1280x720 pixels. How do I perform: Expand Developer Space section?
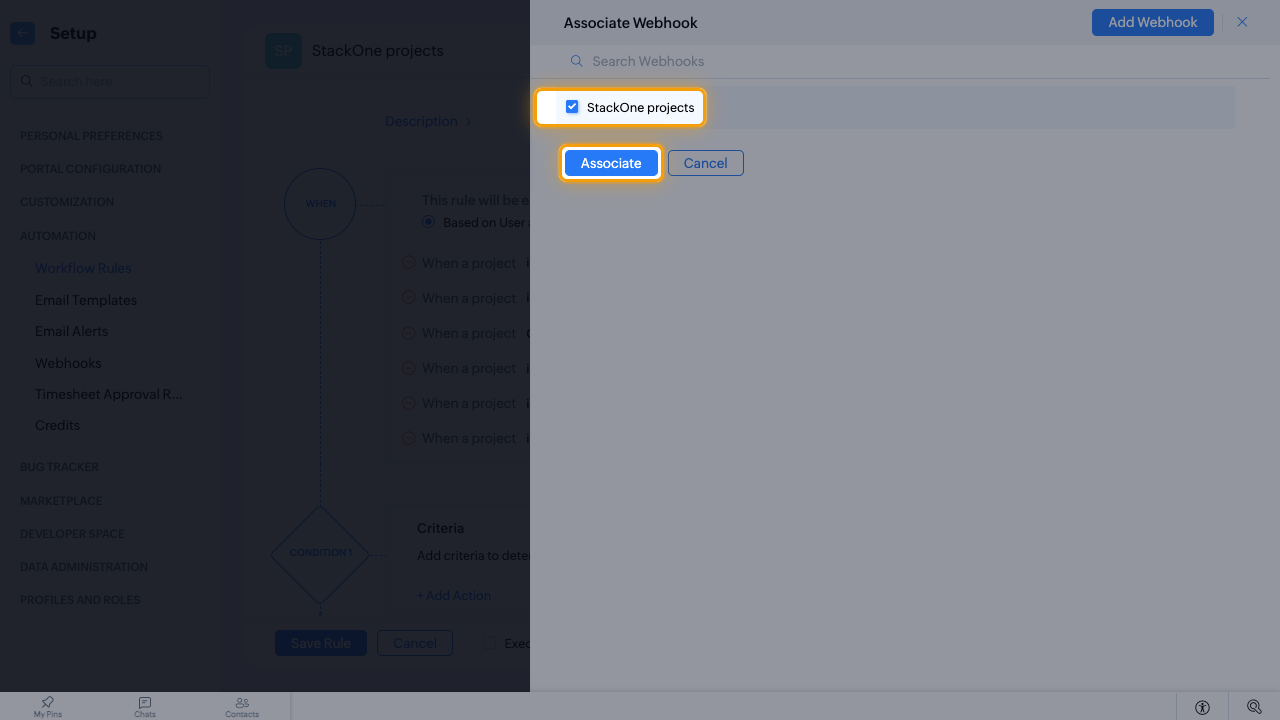point(72,534)
